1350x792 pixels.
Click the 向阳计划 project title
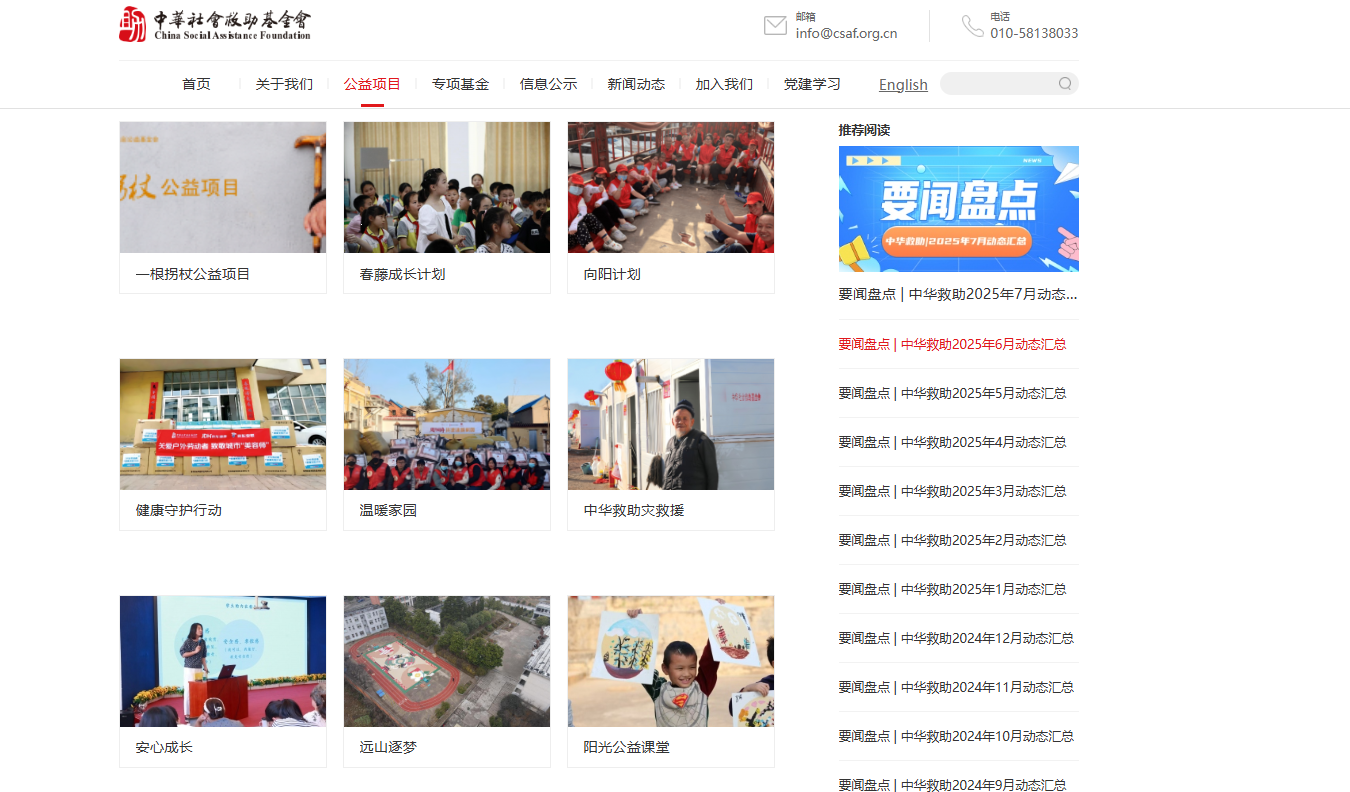click(x=612, y=274)
